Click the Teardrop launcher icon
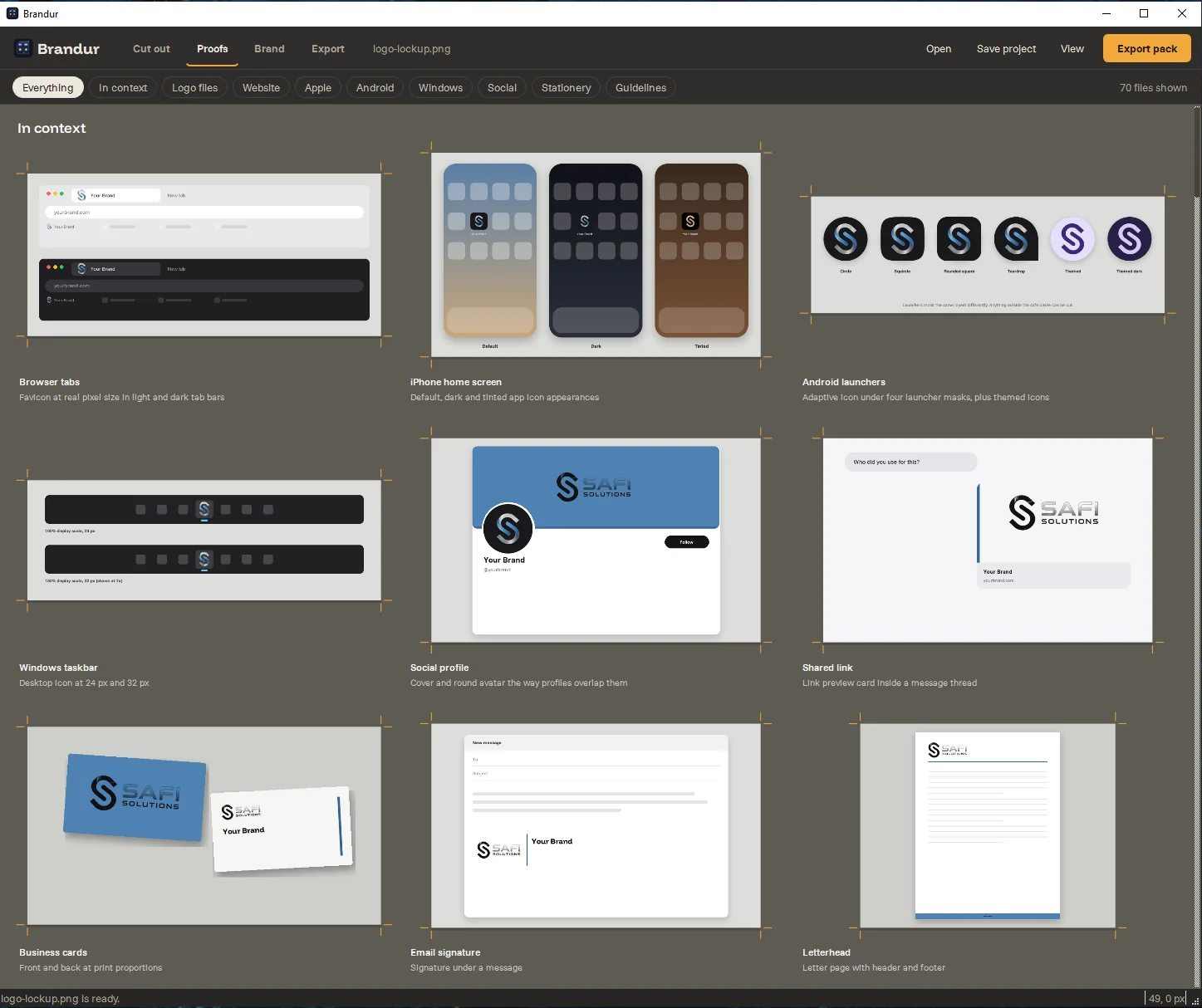The height and width of the screenshot is (1008, 1202). click(1016, 239)
